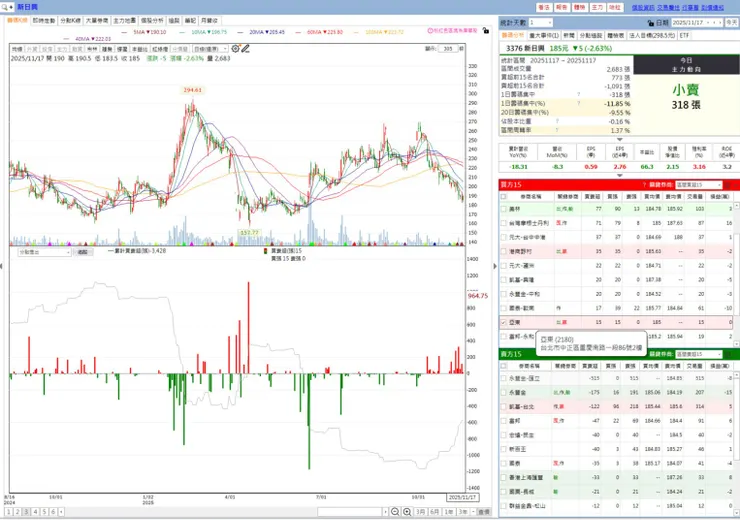Click the lock icon beside the pink treasury-stock note
Screen dimensions: 740x520
click(486, 30)
